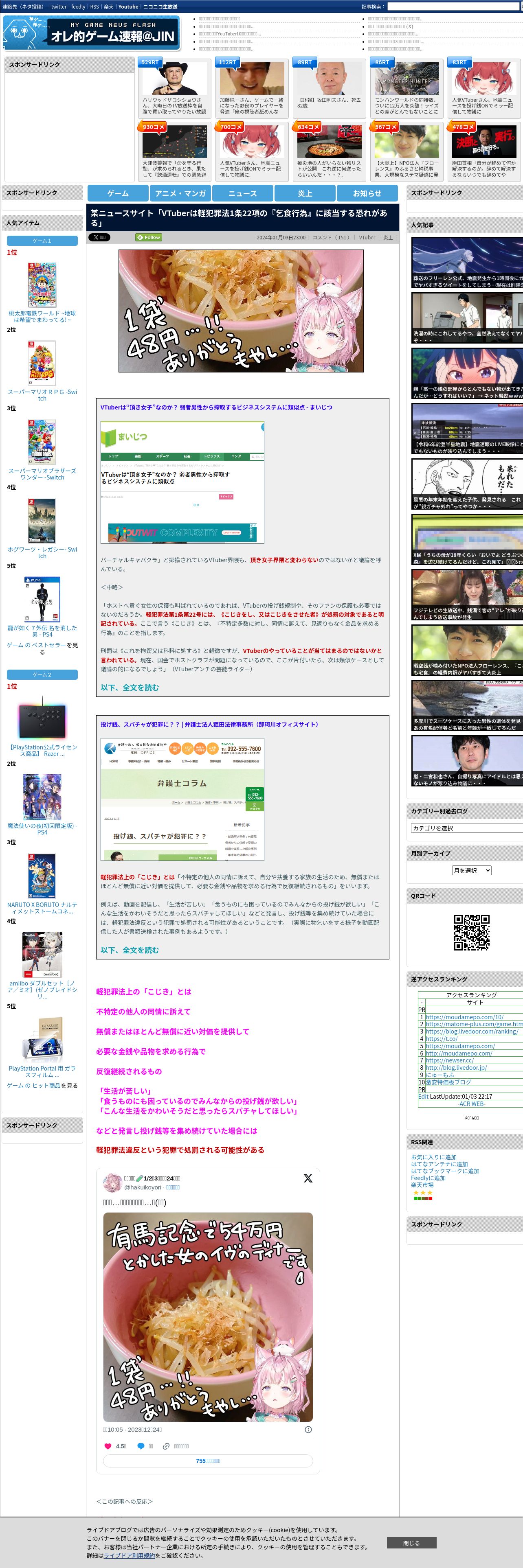The height and width of the screenshot is (1568, 523).
Task: Open the 炎上 navigation tab
Action: click(x=305, y=193)
